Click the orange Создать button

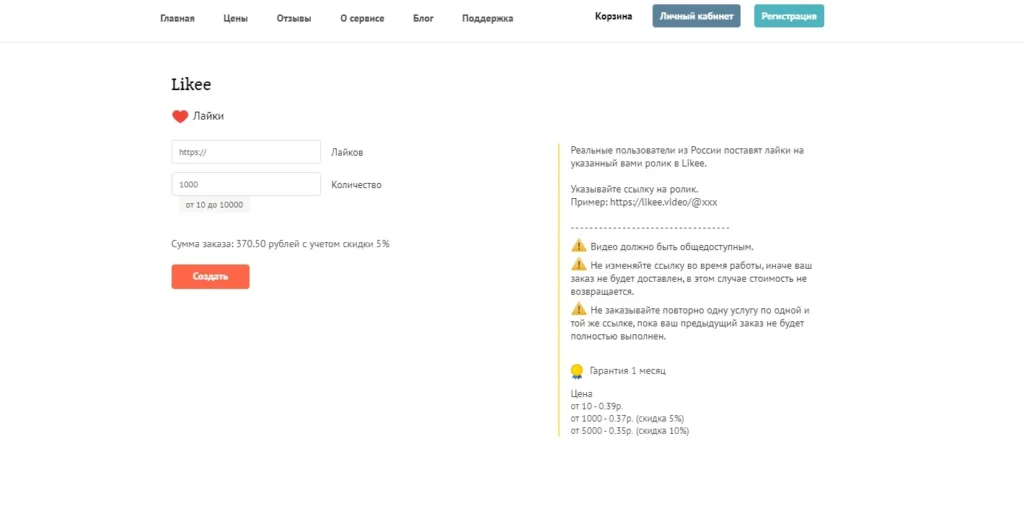click(210, 276)
